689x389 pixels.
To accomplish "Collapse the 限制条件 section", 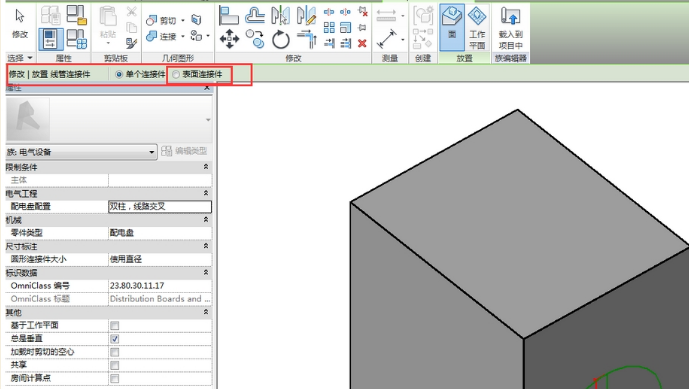I will point(206,167).
